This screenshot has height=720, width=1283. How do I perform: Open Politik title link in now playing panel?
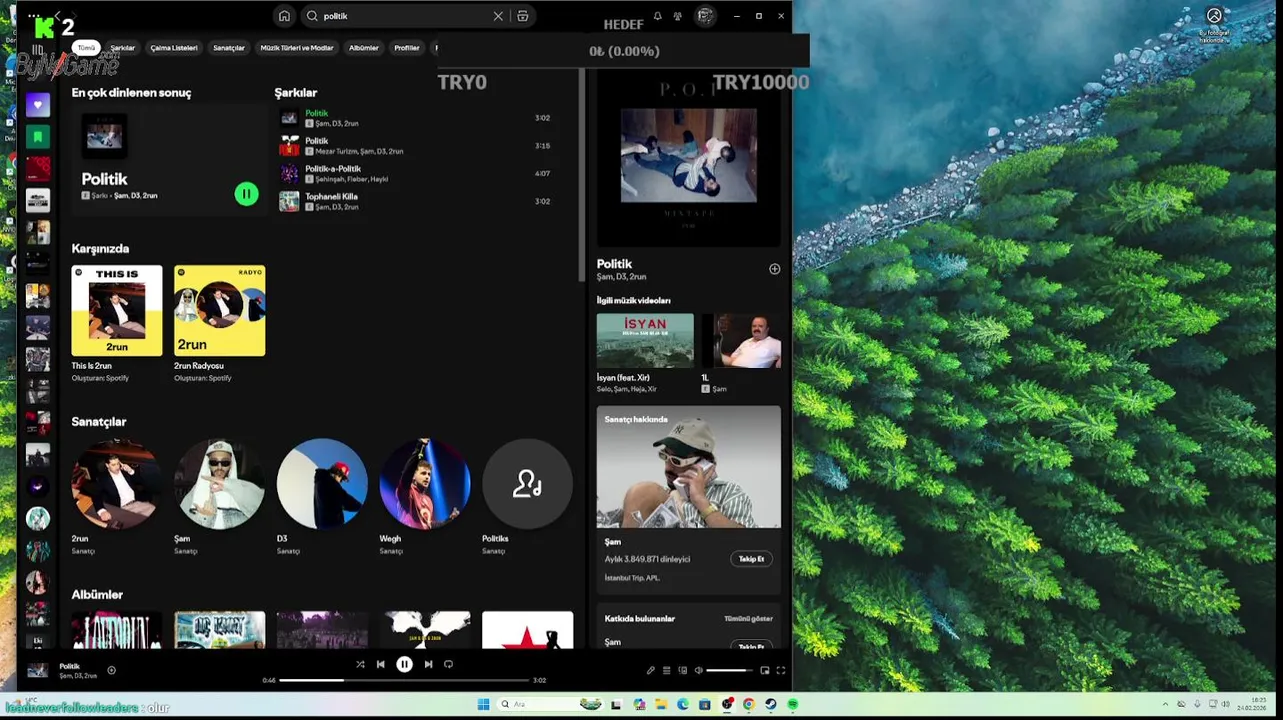point(614,264)
